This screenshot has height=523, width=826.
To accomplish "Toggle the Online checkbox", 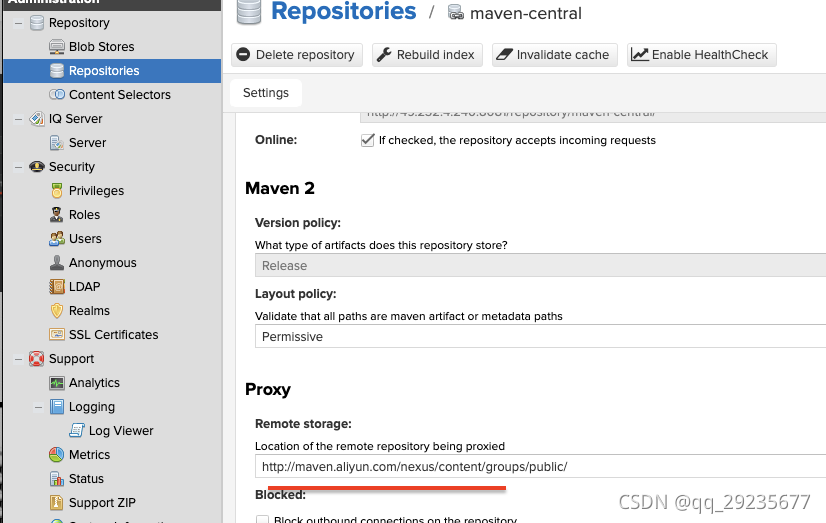I will 368,140.
